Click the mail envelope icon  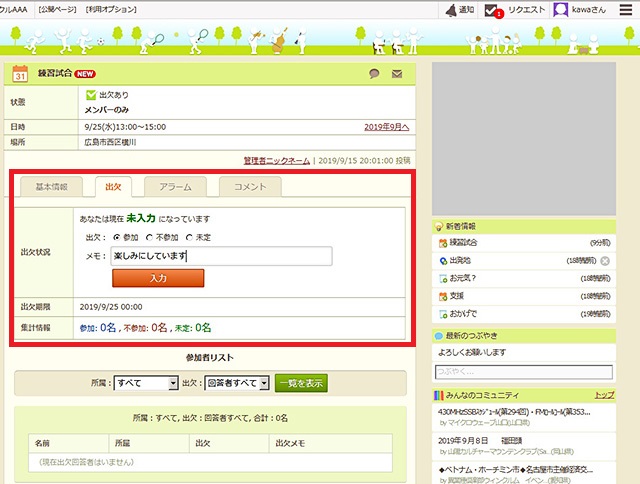tap(397, 74)
